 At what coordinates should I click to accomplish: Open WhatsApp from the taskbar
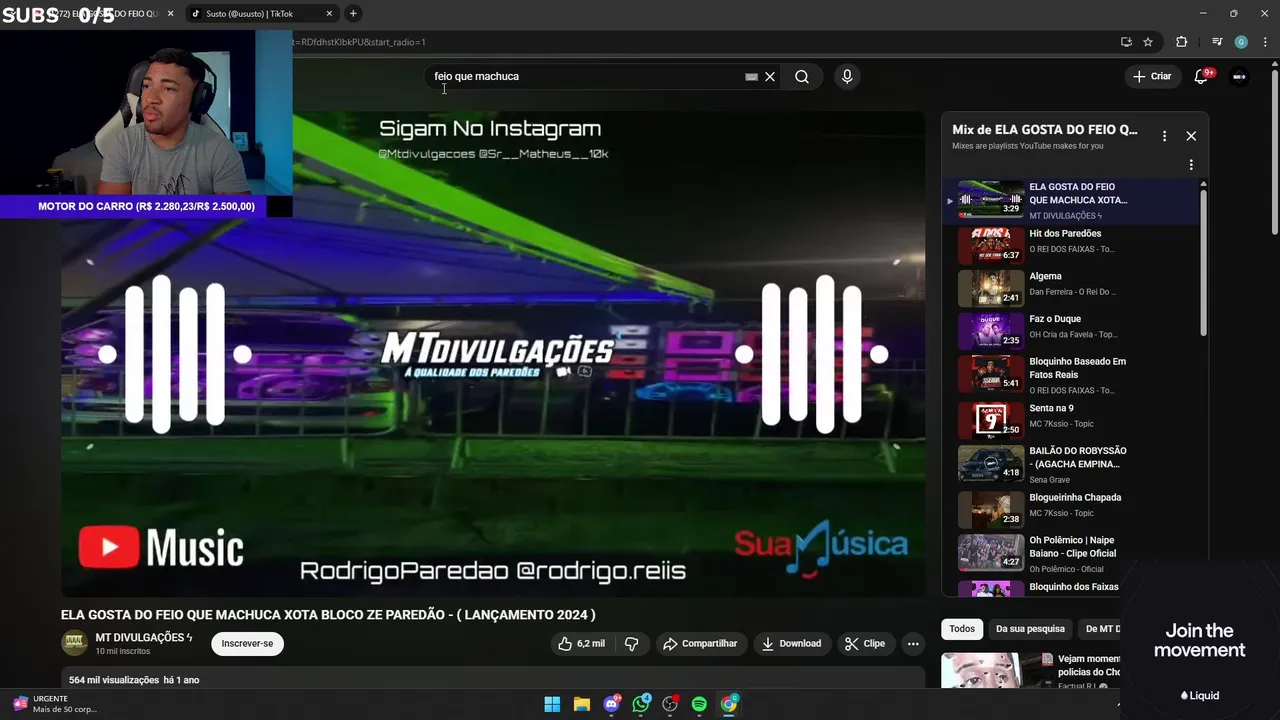click(641, 704)
